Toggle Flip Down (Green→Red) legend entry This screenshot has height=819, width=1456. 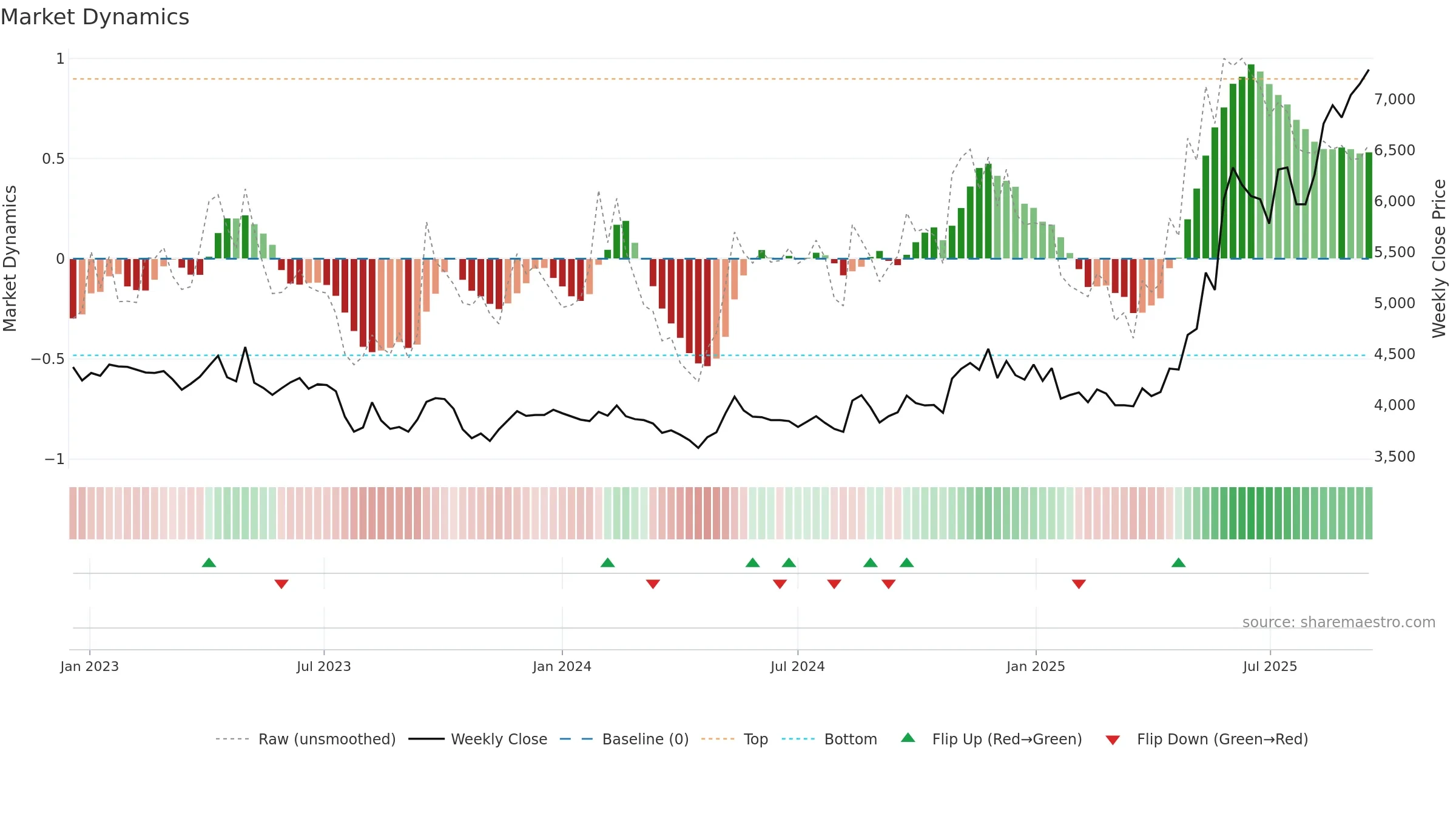pos(1207,739)
